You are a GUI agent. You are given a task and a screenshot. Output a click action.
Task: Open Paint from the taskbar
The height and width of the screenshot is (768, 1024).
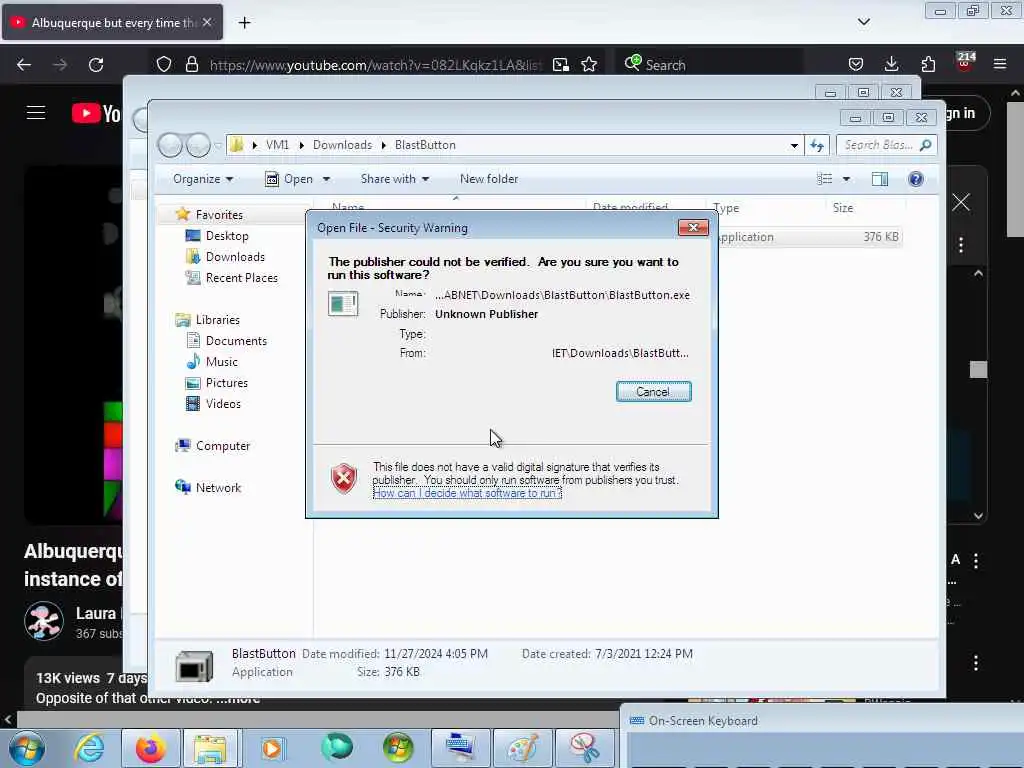(522, 748)
